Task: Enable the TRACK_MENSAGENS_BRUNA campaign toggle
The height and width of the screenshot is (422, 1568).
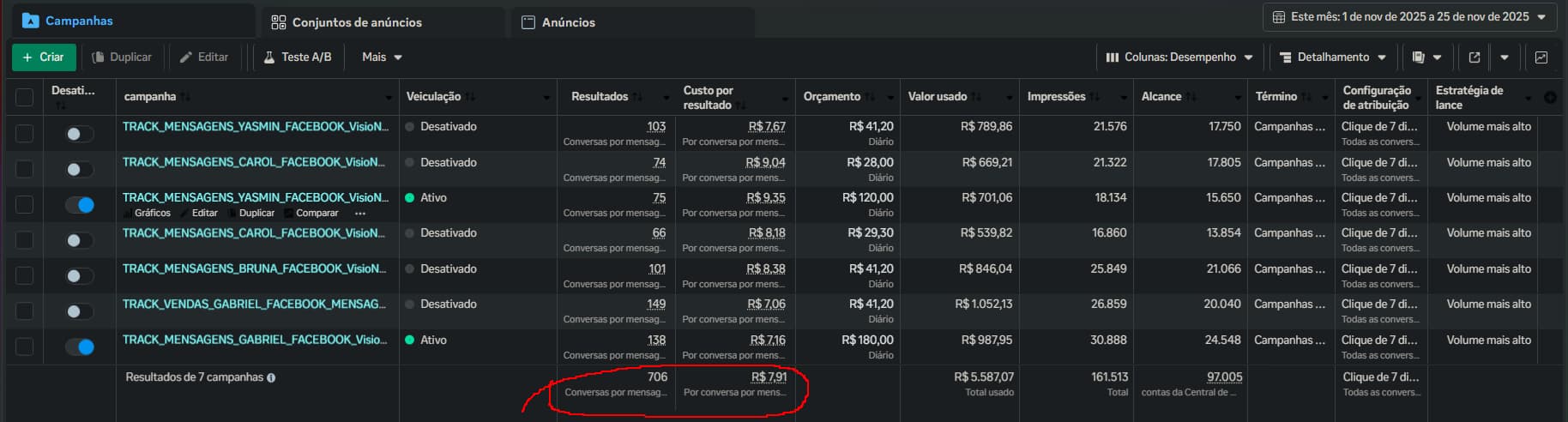Action: [80, 276]
